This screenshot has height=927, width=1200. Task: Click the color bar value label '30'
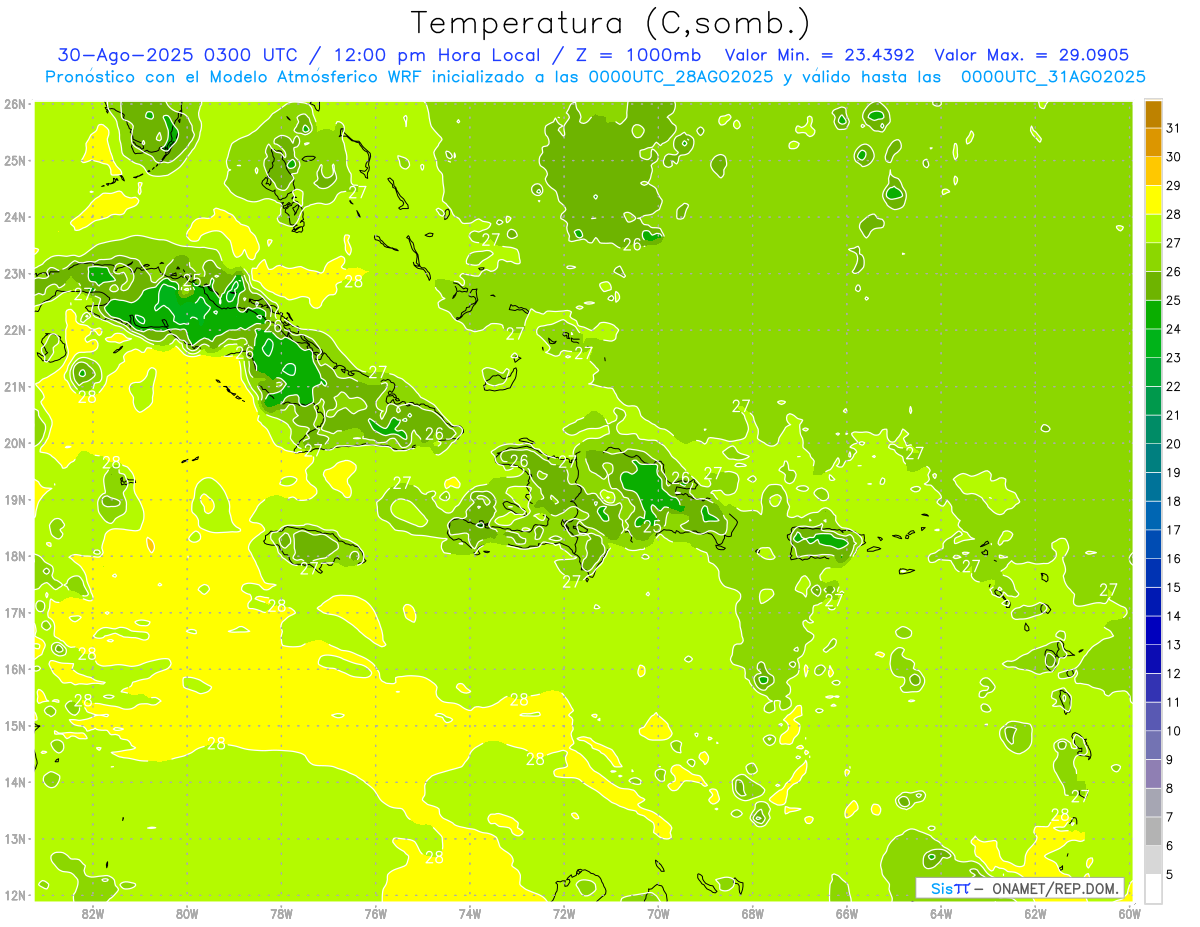tap(1174, 157)
